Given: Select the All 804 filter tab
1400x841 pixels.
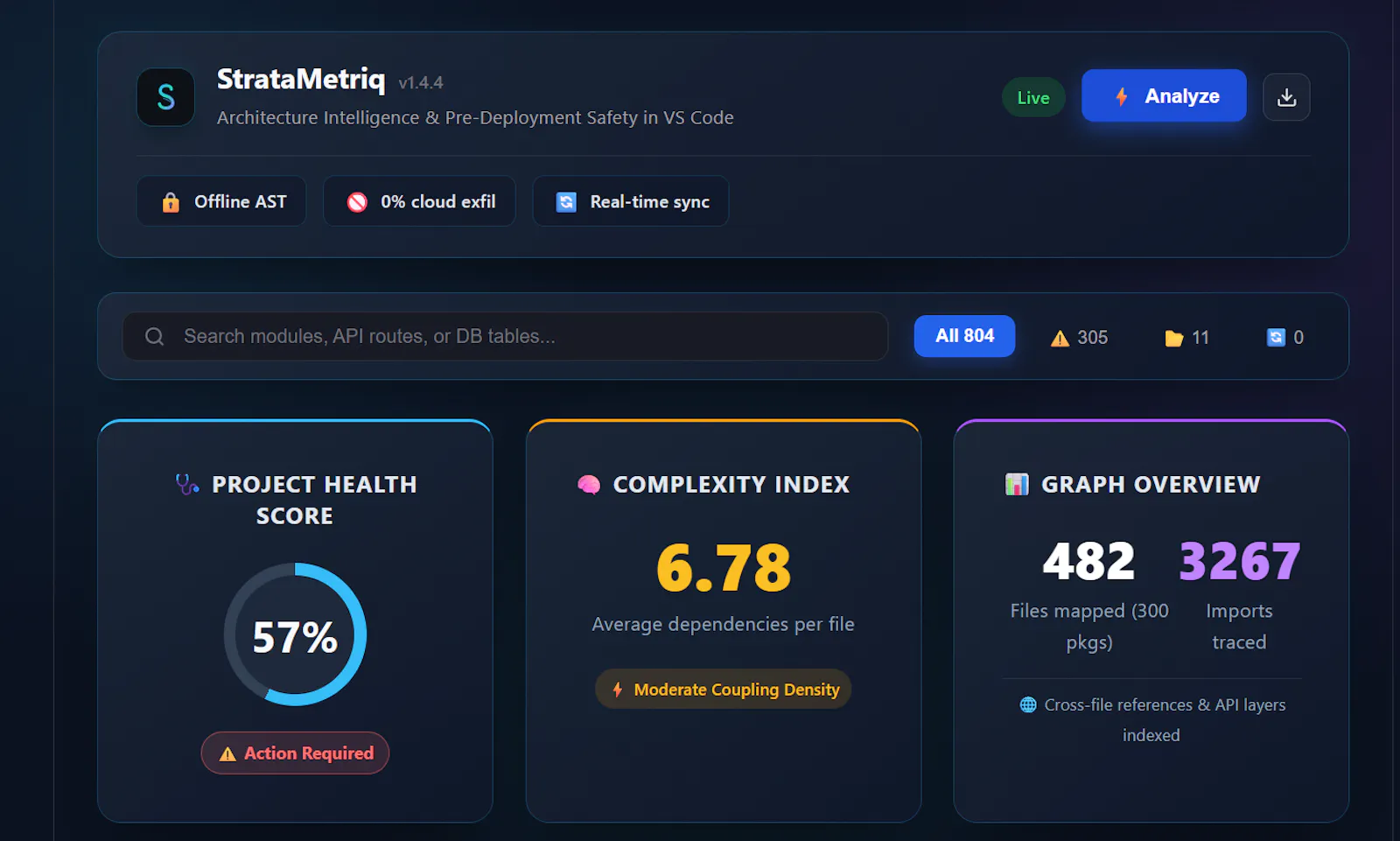Looking at the screenshot, I should (964, 336).
